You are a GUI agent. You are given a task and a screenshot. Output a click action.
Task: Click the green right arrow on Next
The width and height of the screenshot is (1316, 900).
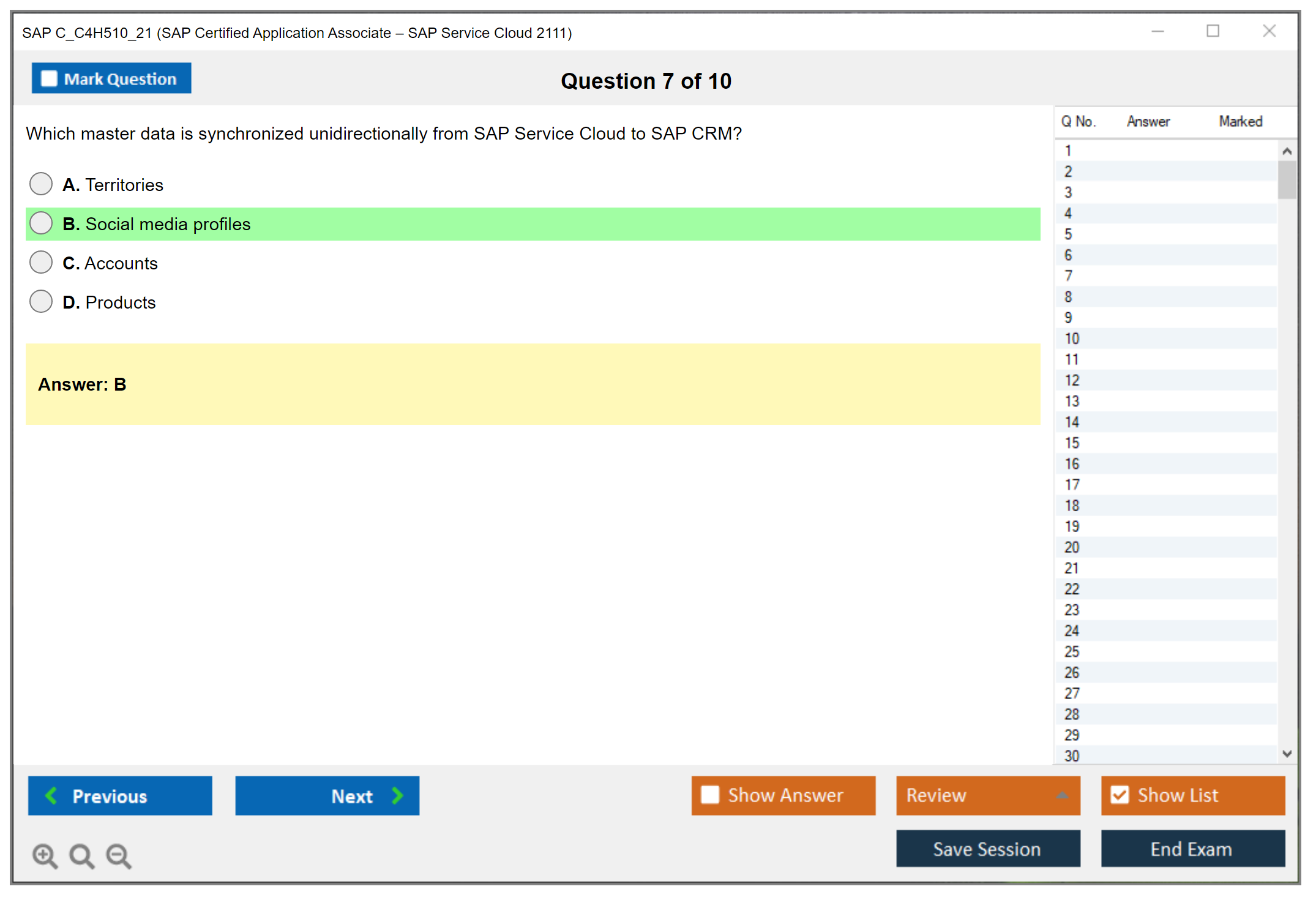click(x=398, y=795)
